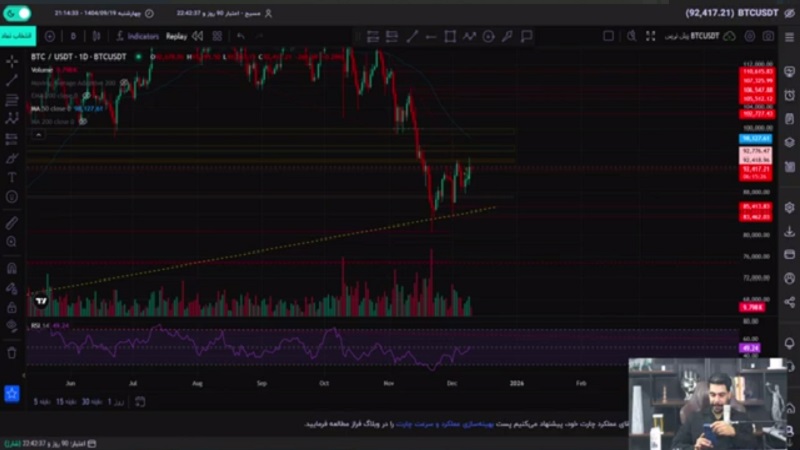Click the trash icon to remove drawings
The image size is (800, 450).
pyautogui.click(x=12, y=352)
